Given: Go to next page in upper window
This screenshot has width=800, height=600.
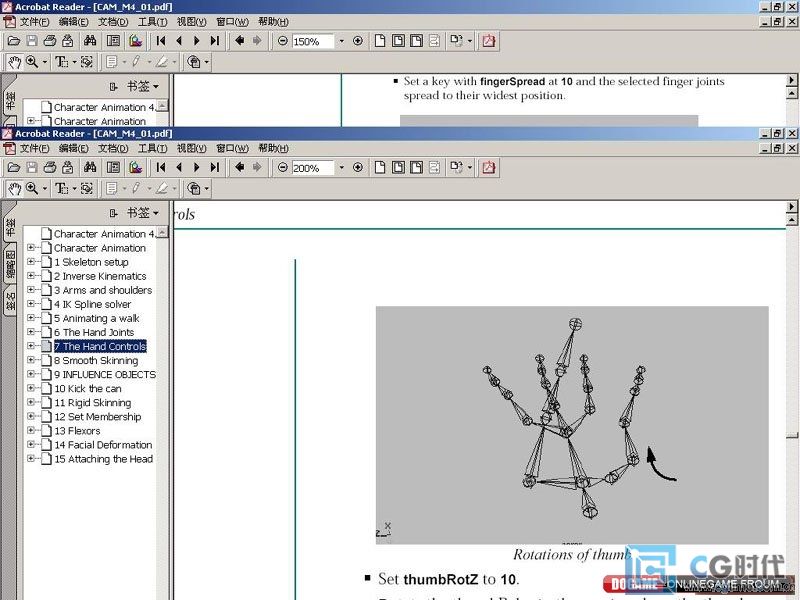Looking at the screenshot, I should (197, 41).
